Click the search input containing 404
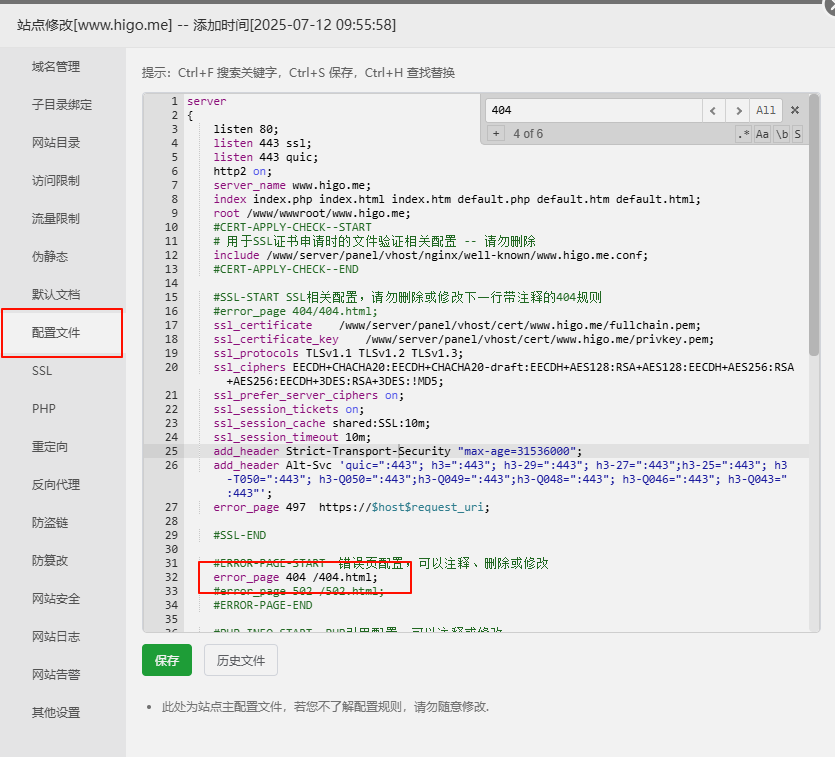The image size is (835, 757). [x=590, y=110]
